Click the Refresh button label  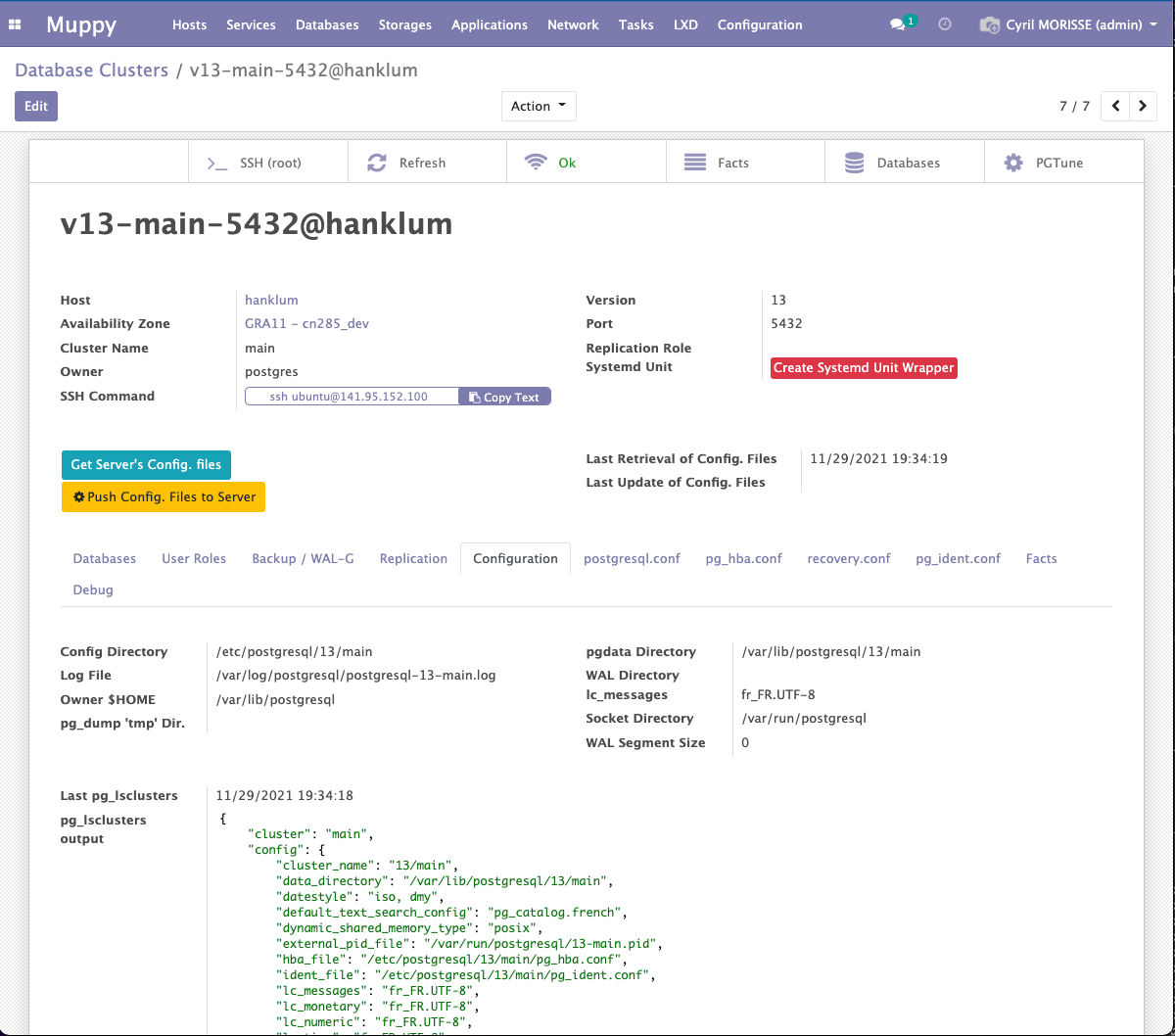[422, 164]
